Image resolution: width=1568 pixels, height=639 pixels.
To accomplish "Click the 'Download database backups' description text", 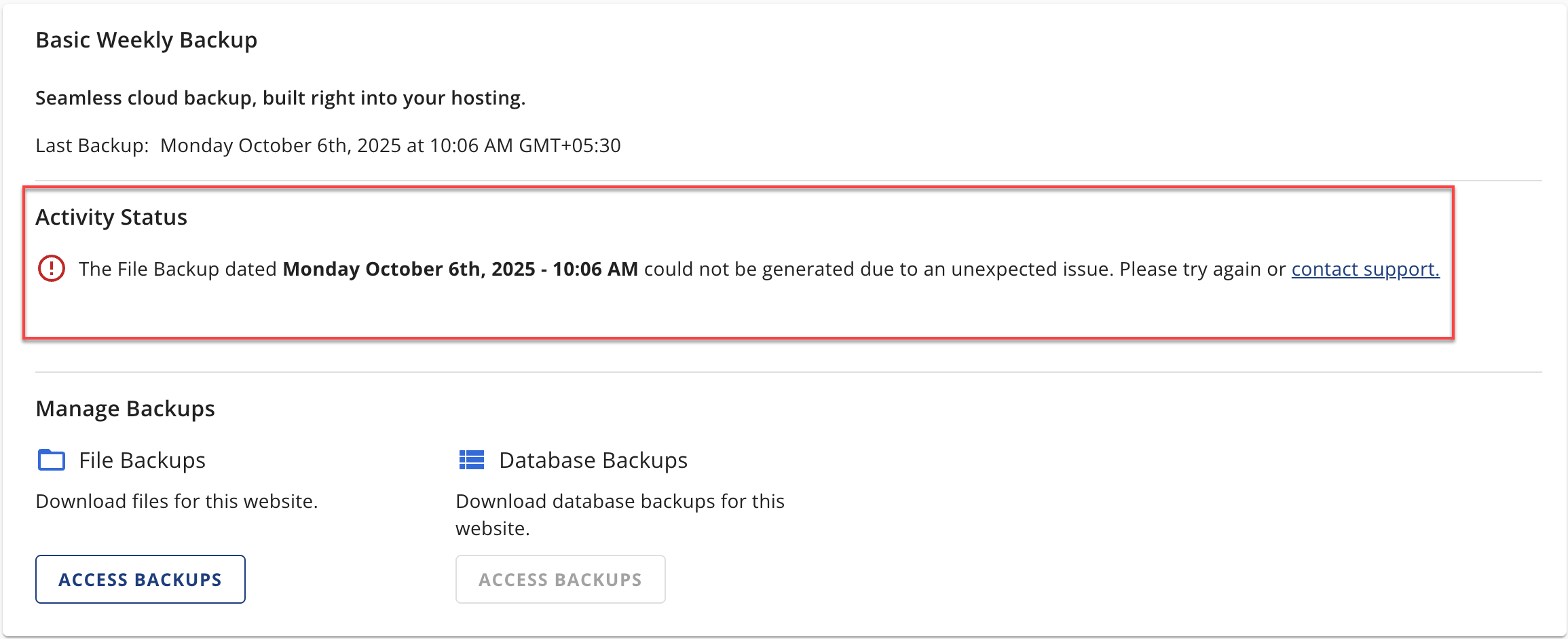I will (x=620, y=501).
